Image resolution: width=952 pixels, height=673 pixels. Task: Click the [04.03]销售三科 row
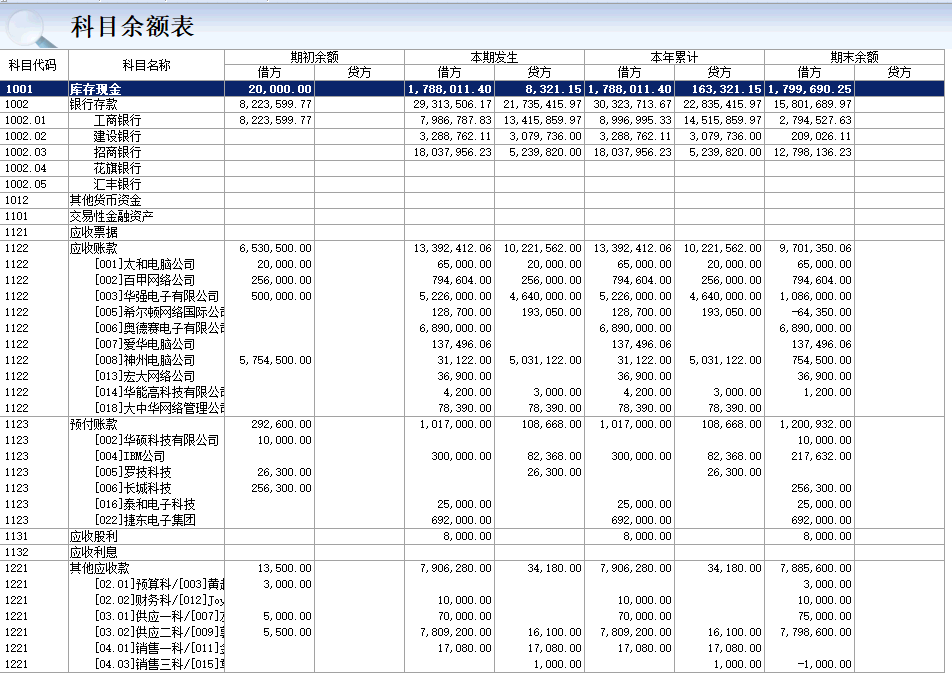click(x=472, y=664)
